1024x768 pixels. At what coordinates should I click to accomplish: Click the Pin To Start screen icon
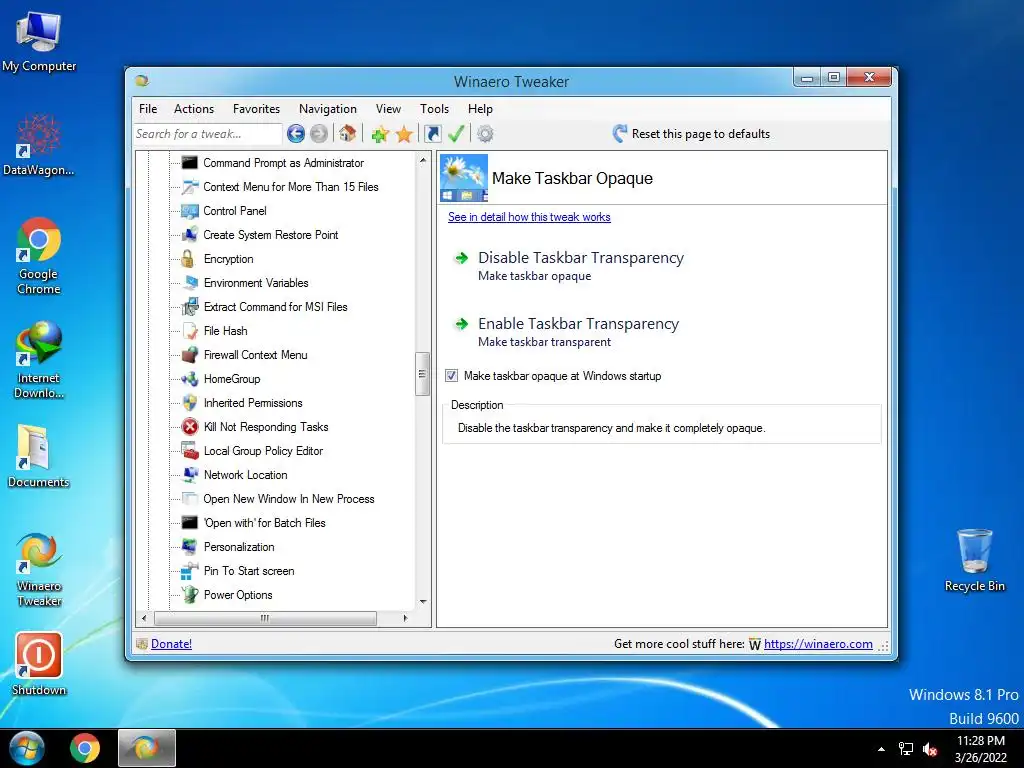pyautogui.click(x=190, y=571)
